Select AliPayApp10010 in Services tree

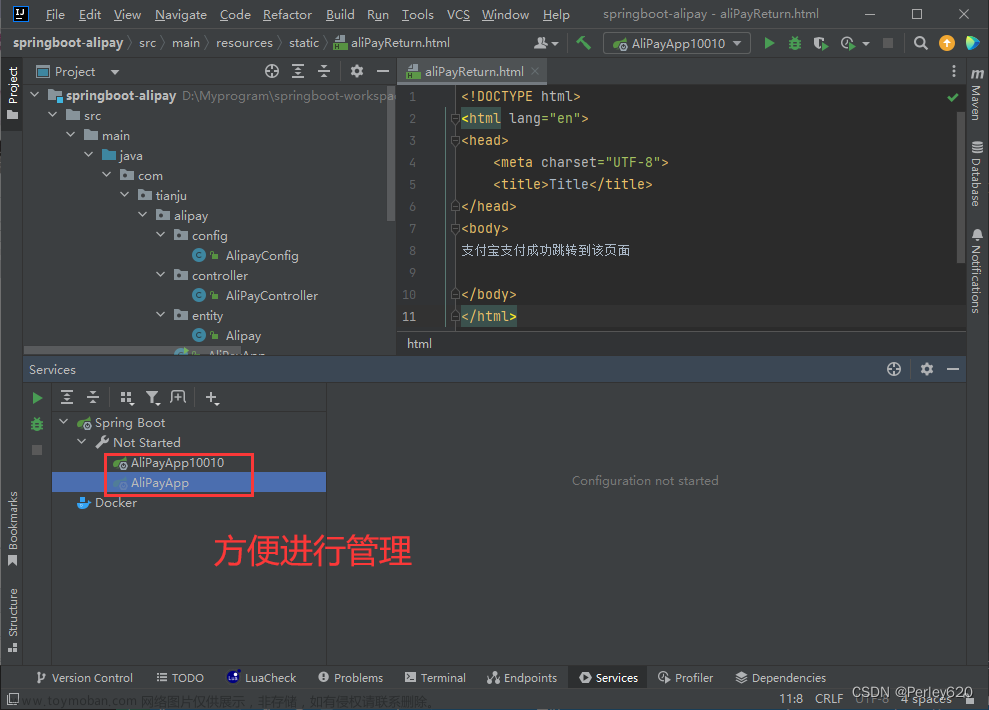(177, 462)
